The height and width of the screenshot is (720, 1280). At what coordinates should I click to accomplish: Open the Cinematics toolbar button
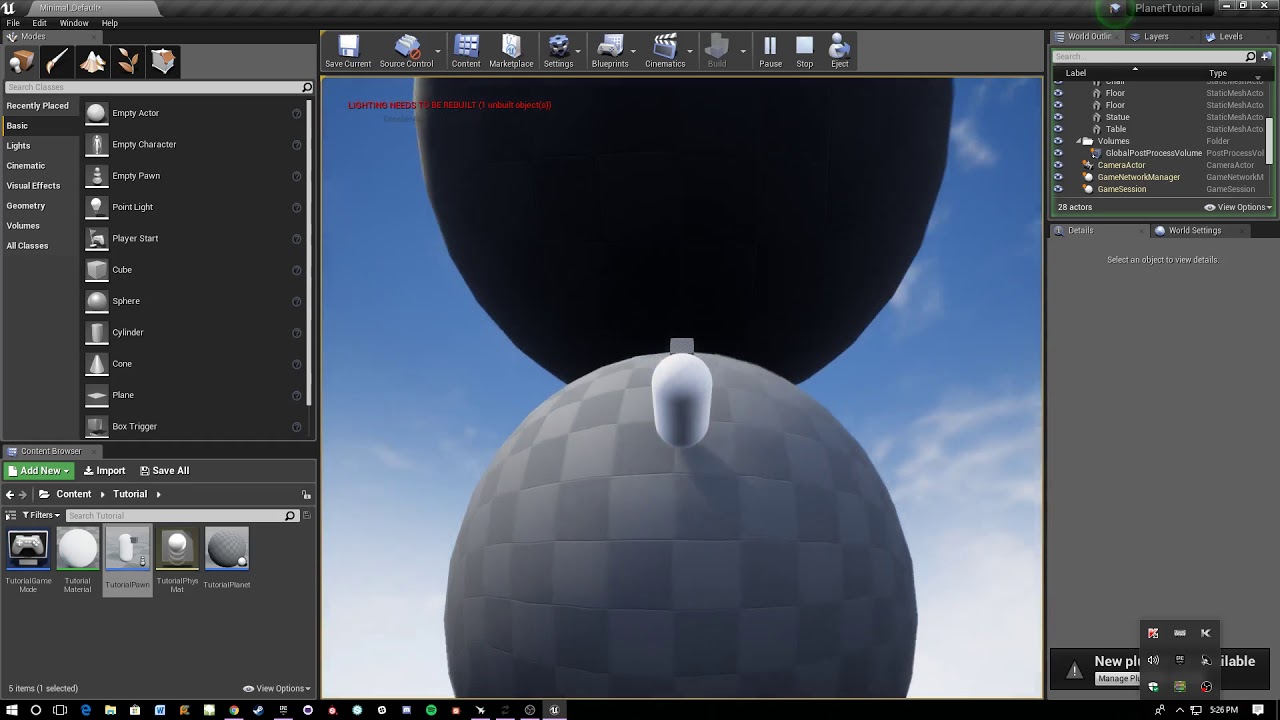click(665, 52)
